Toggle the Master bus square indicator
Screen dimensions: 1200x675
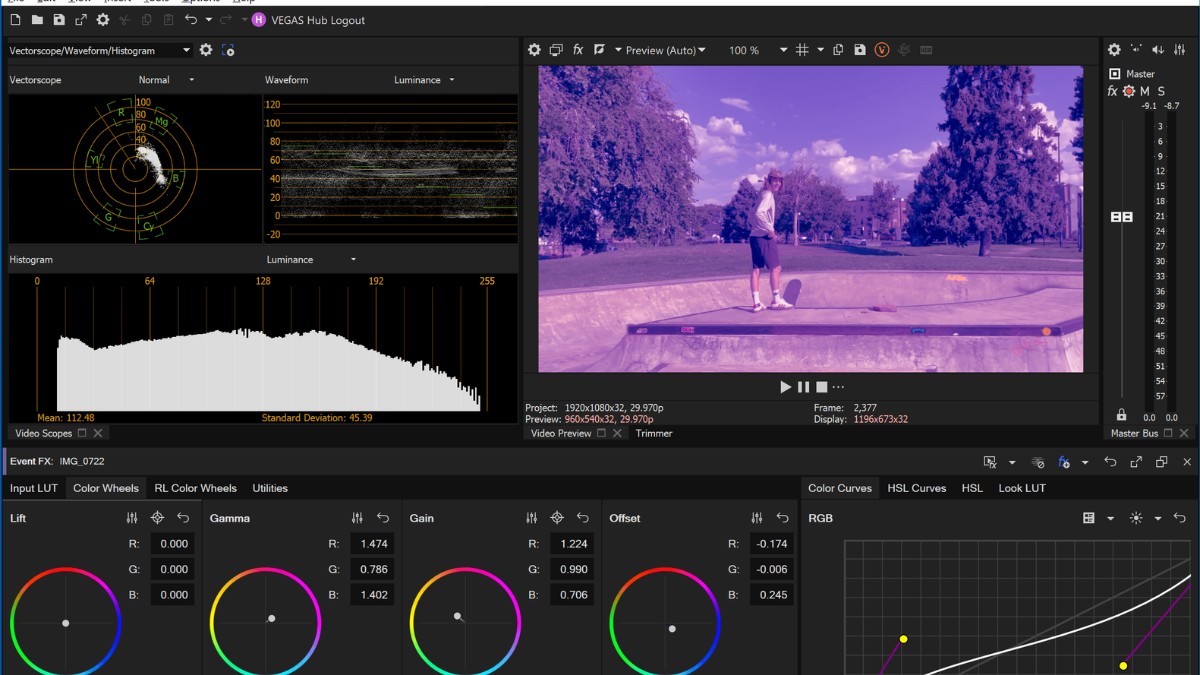pos(1115,74)
